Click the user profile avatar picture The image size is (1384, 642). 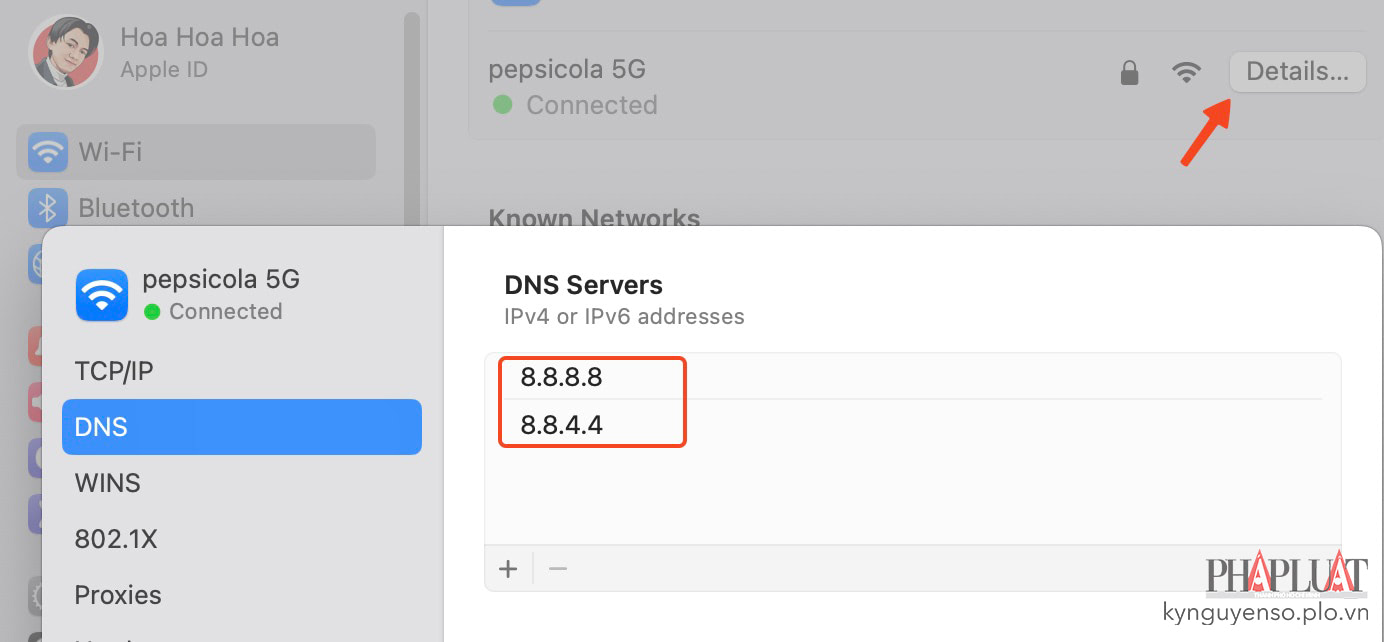pos(65,52)
